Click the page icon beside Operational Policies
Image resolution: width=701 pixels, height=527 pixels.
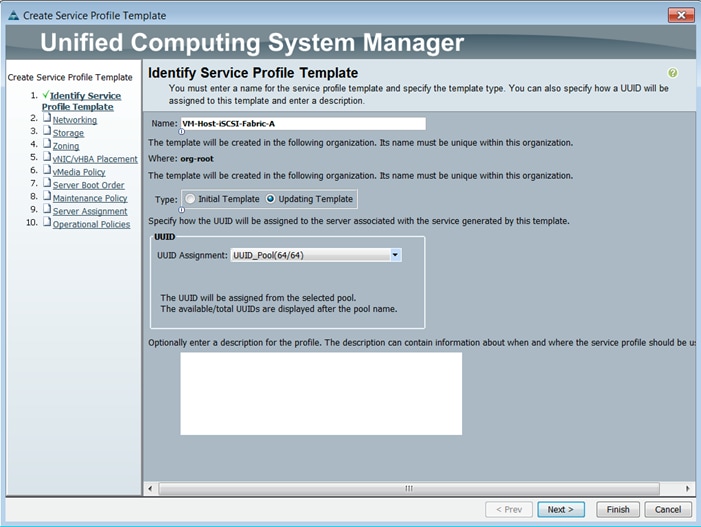coord(47,222)
